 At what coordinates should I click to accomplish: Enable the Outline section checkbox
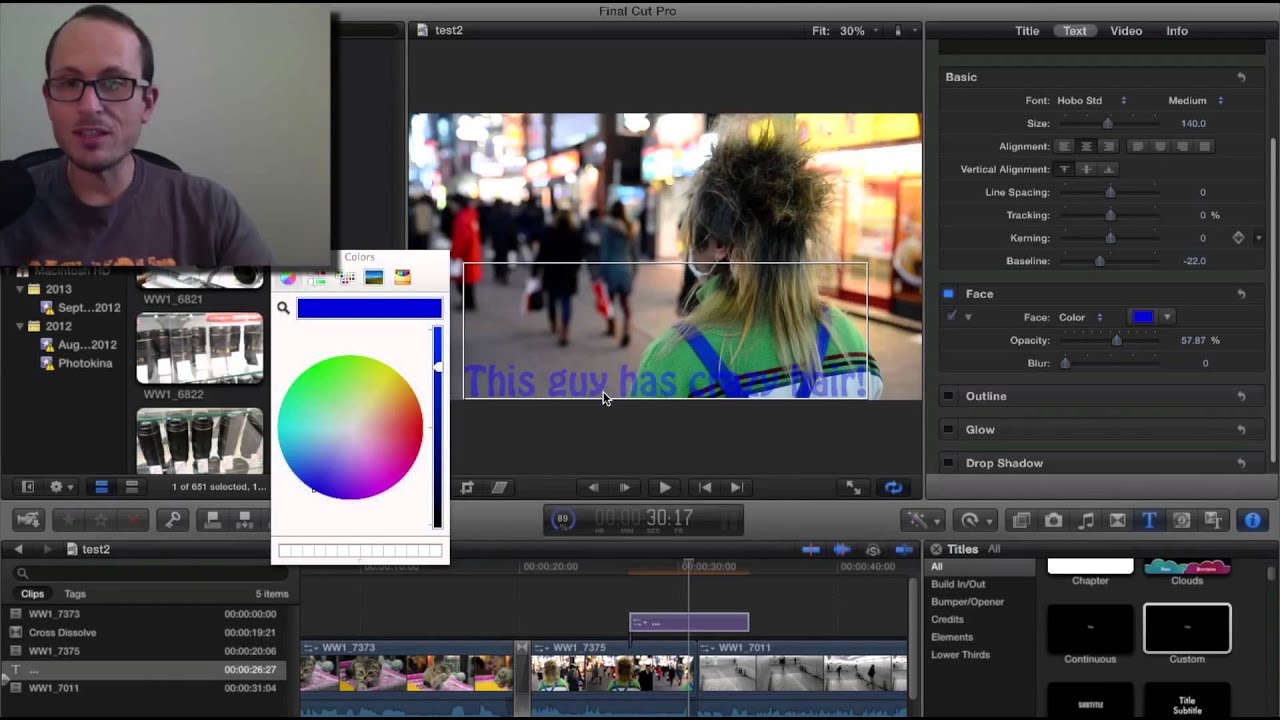(948, 397)
